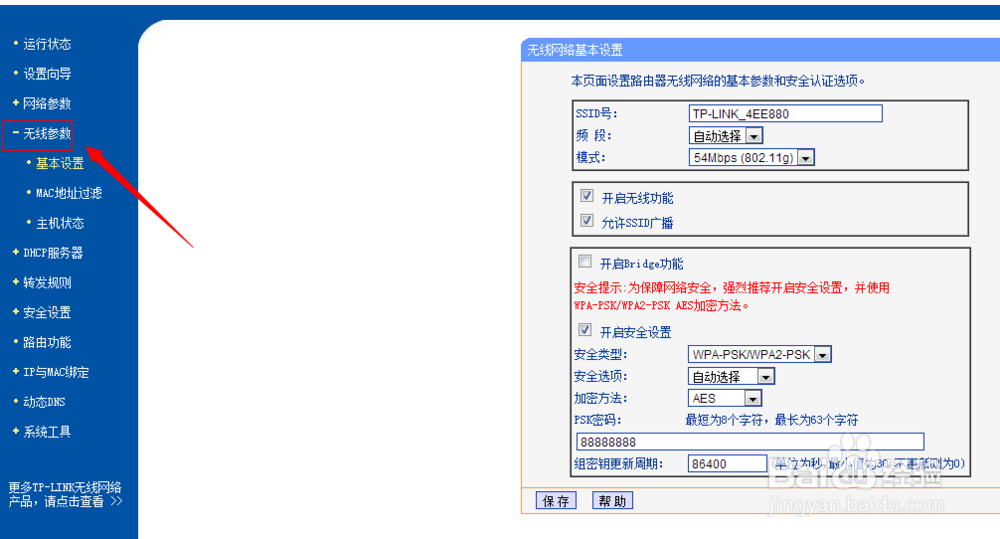
Task: Click the 本页面设置路由器无线网络 description text
Action: pos(717,81)
